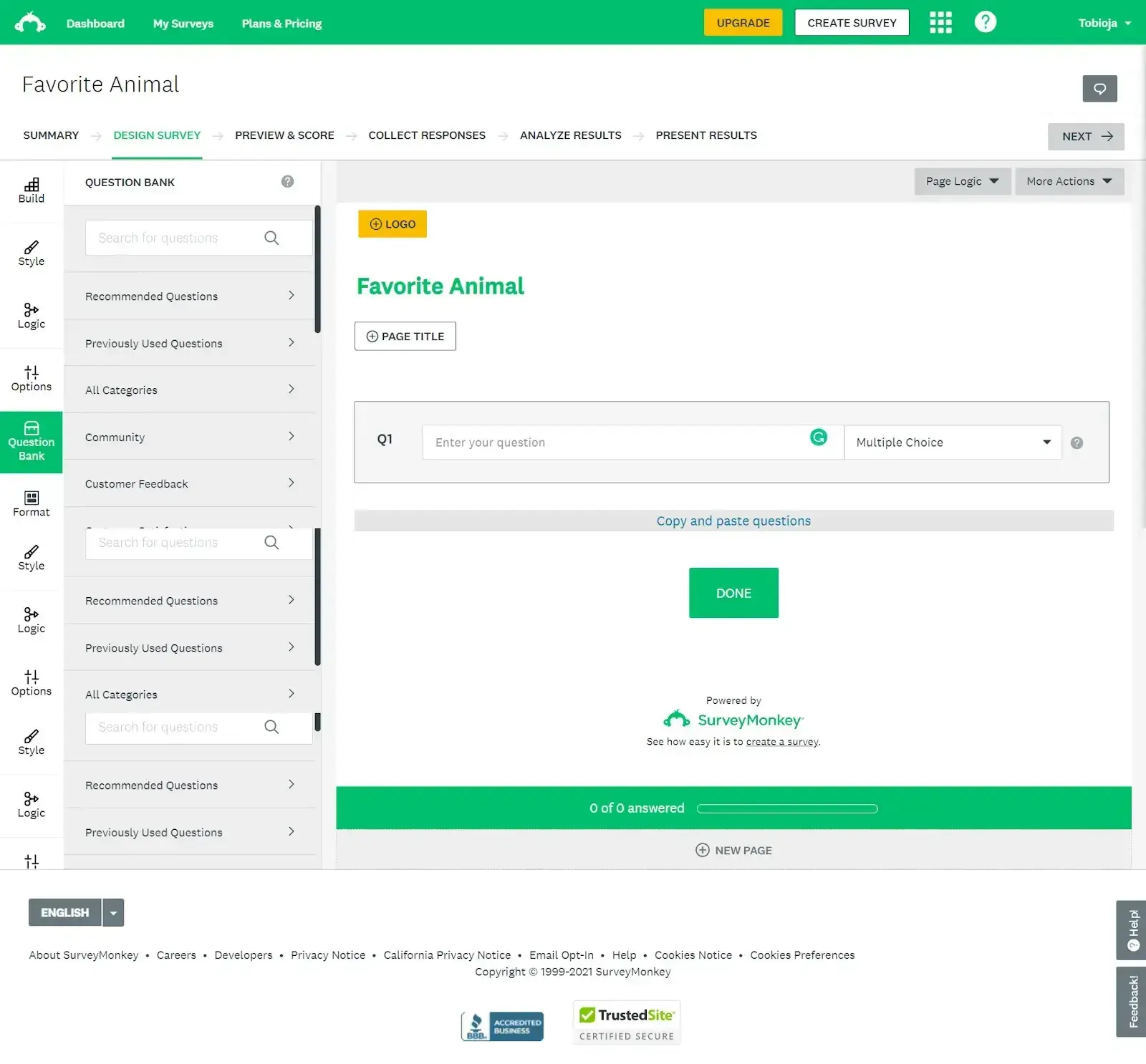Select the Format sidebar icon

[31, 503]
